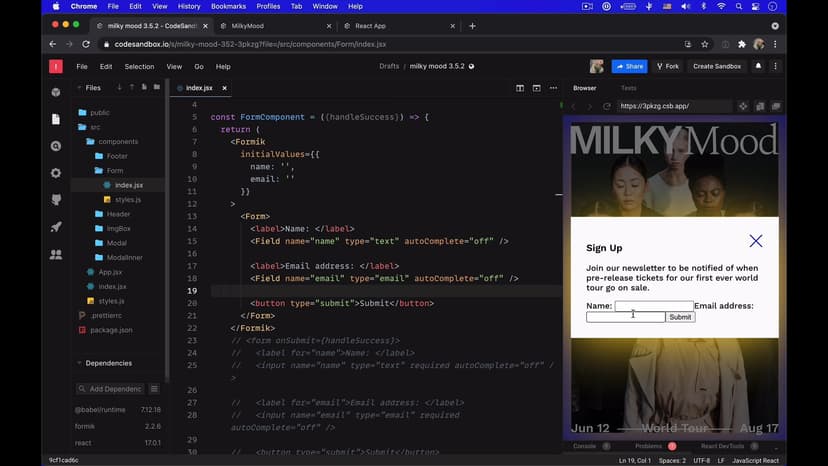Switch to the Tests tab

[x=628, y=88]
